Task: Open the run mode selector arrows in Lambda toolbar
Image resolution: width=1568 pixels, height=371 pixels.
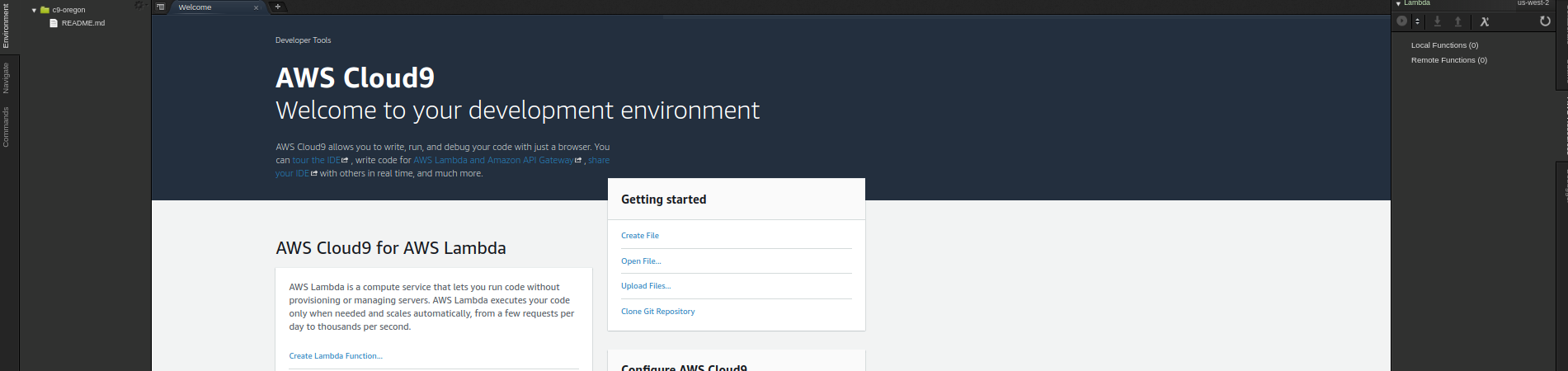Action: point(1418,21)
